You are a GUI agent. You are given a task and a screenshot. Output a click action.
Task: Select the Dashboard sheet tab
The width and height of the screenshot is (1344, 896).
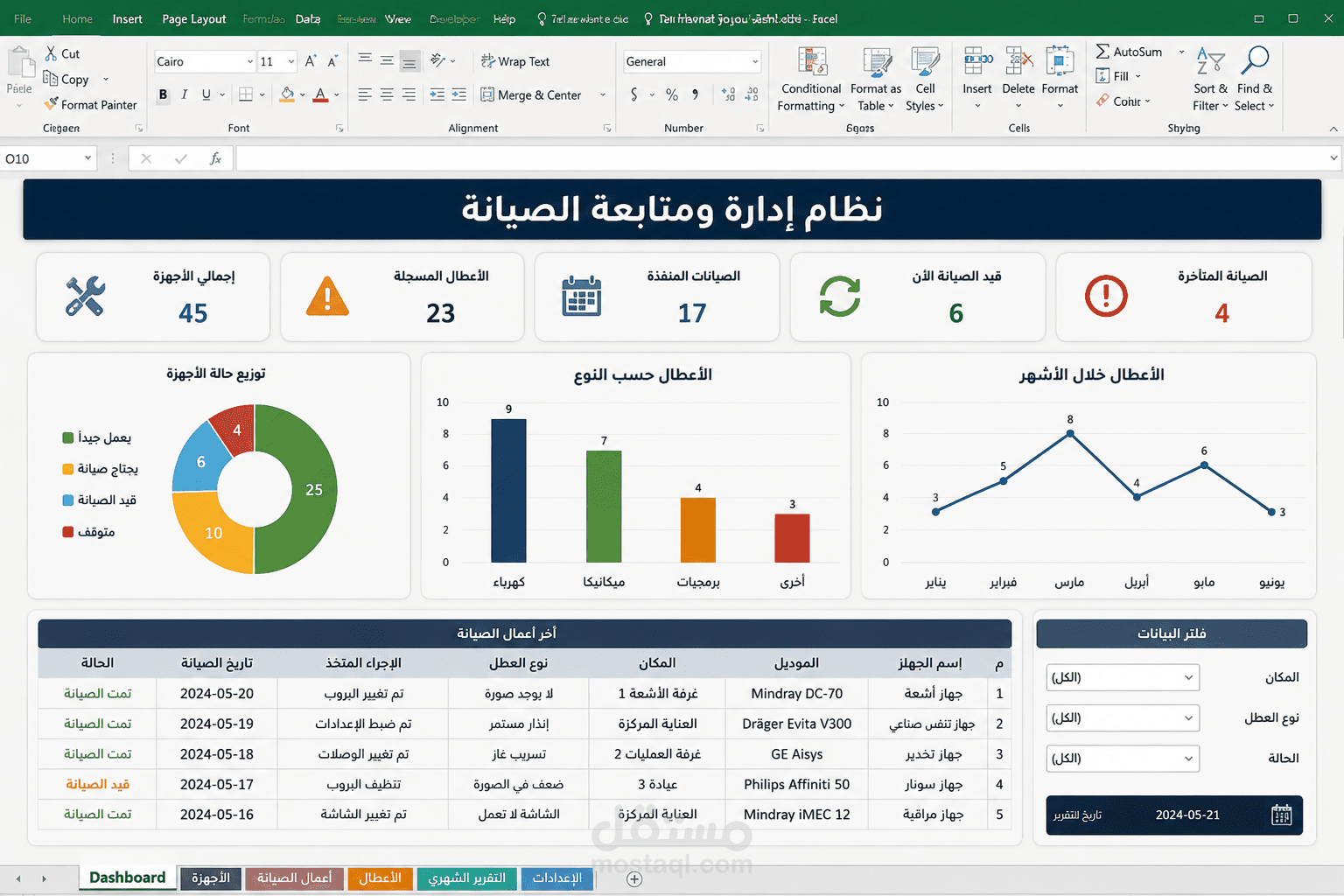coord(127,878)
